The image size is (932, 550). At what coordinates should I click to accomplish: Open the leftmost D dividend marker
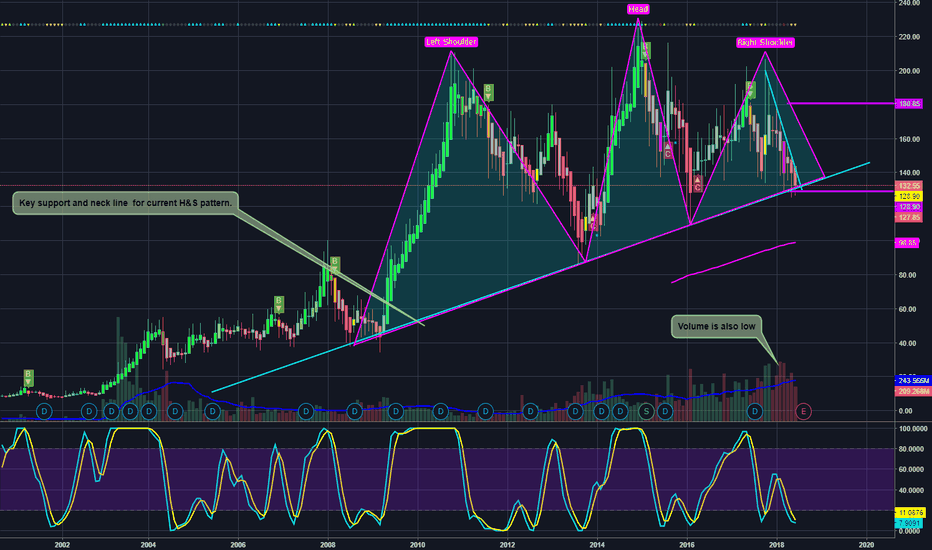point(44,411)
